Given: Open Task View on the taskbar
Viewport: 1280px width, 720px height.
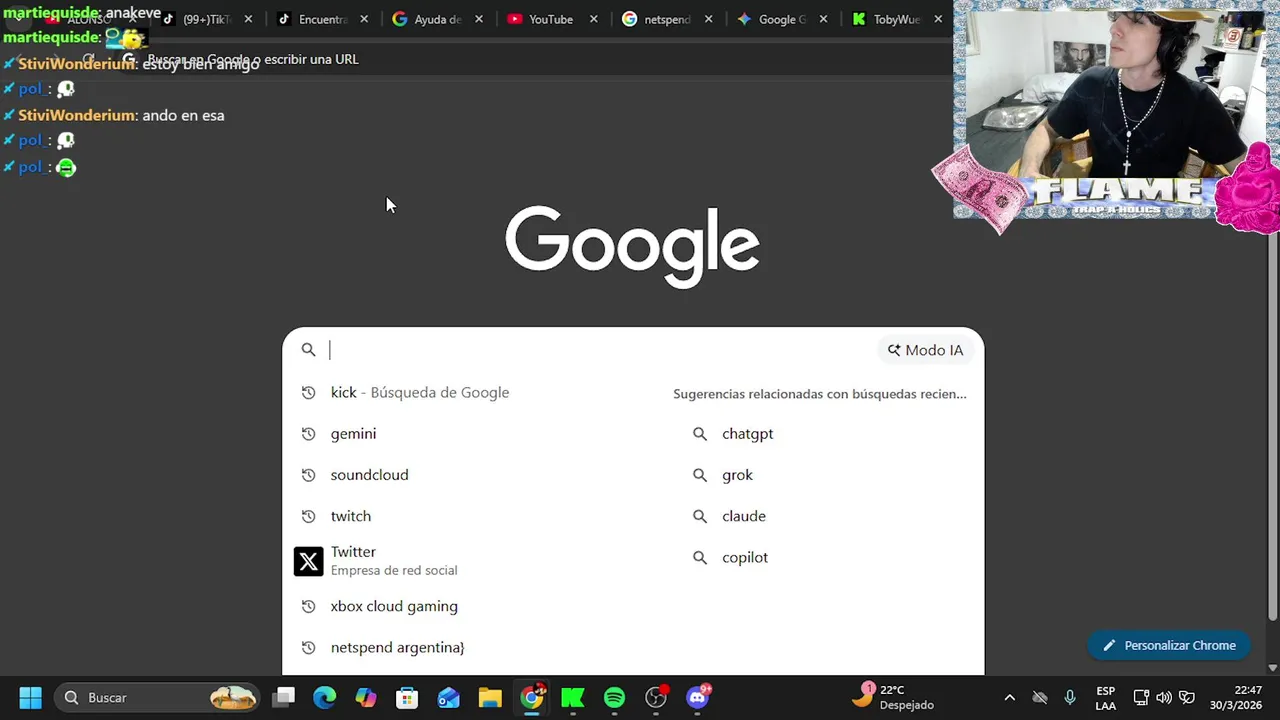Looking at the screenshot, I should (284, 697).
